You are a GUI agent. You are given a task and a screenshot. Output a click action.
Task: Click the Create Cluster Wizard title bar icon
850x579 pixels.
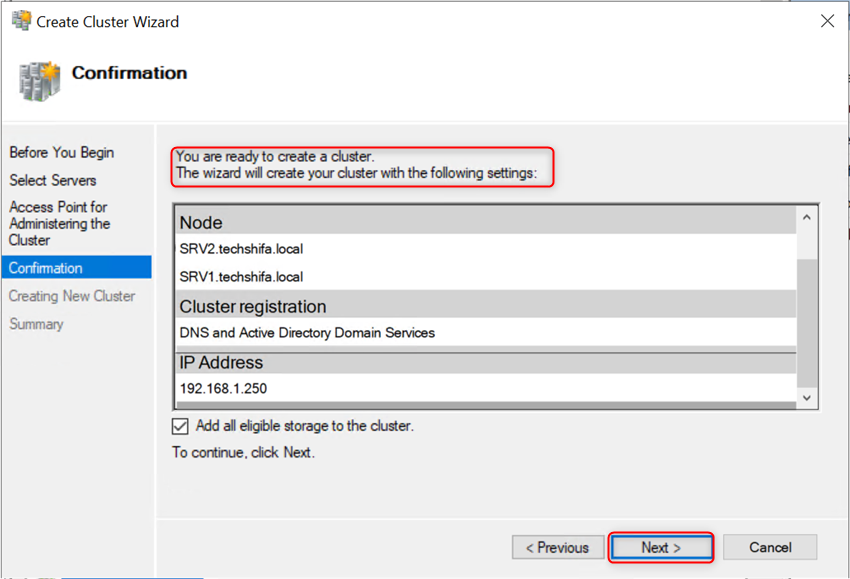(21, 21)
